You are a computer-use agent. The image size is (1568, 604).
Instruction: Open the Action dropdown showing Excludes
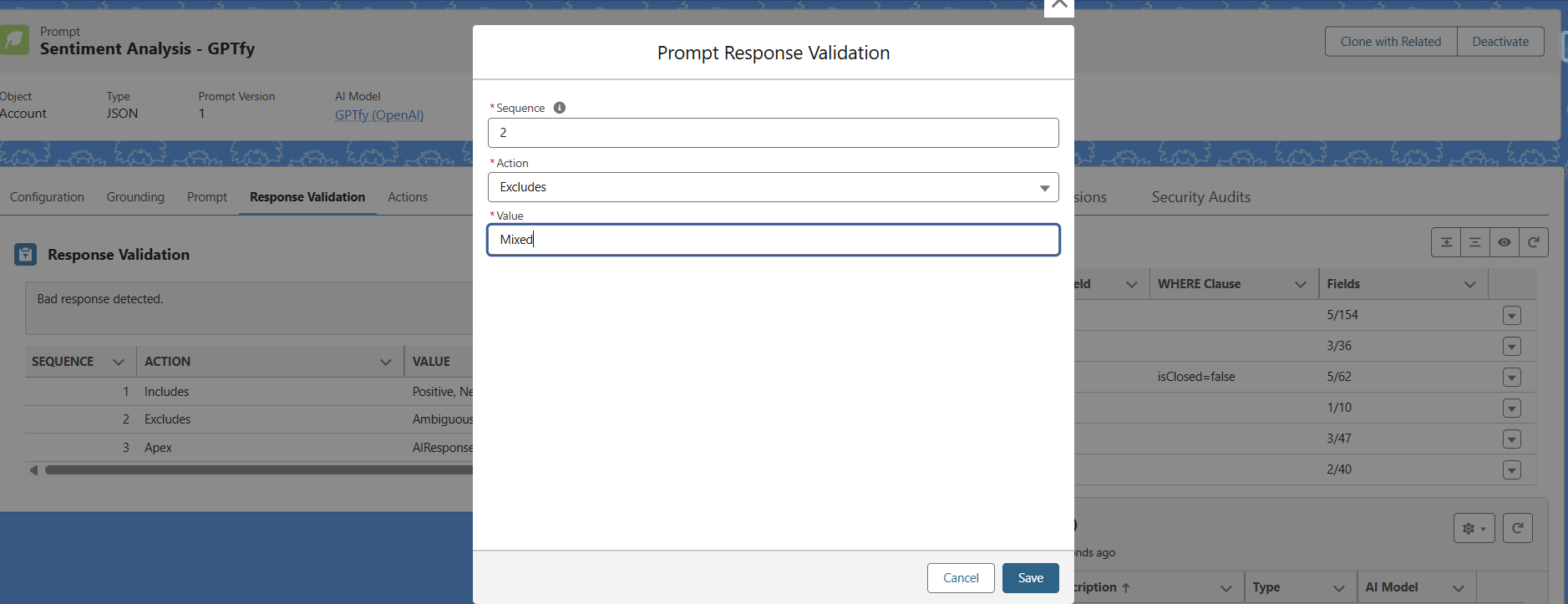773,187
